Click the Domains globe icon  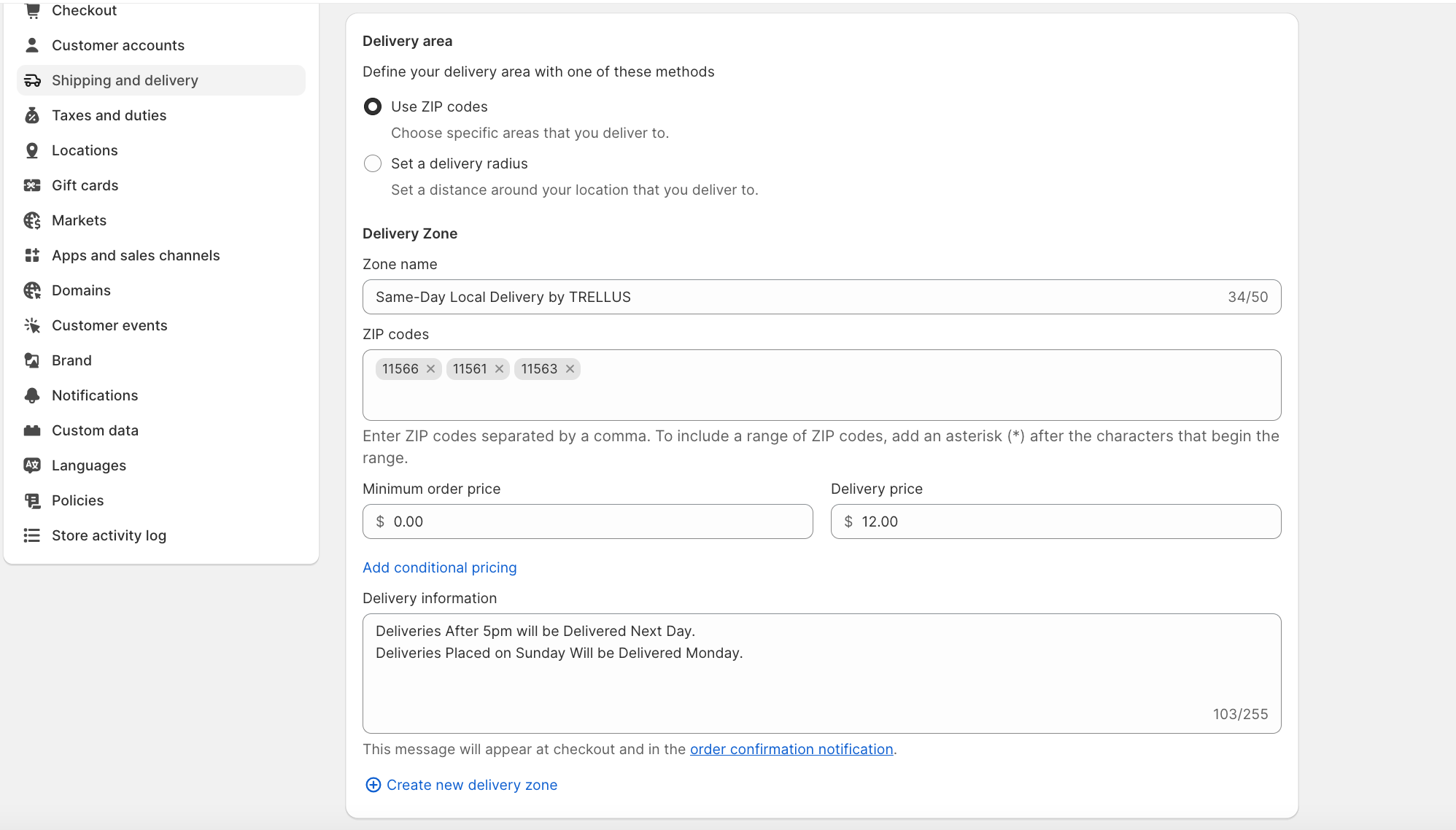[32, 290]
